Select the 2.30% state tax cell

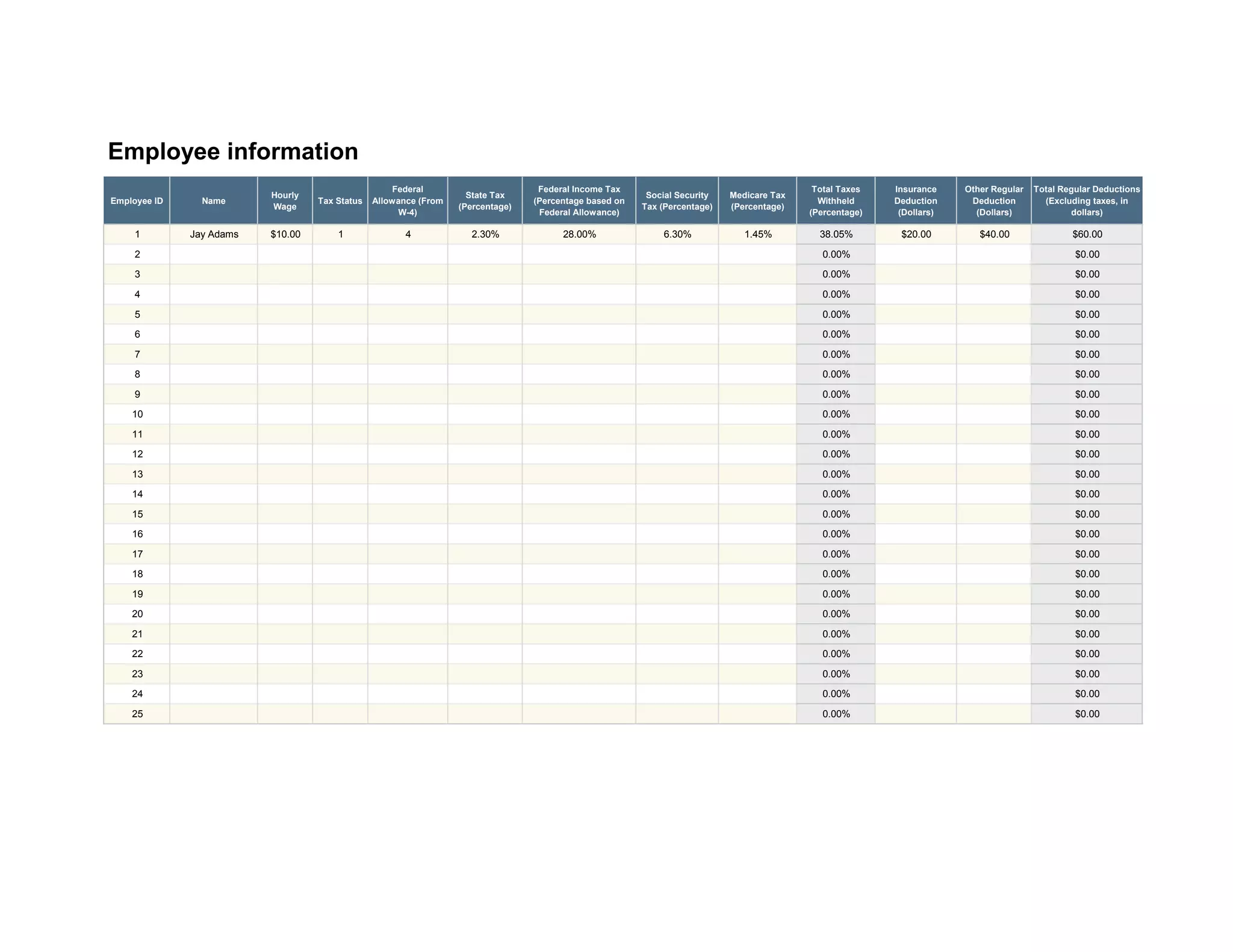(485, 234)
